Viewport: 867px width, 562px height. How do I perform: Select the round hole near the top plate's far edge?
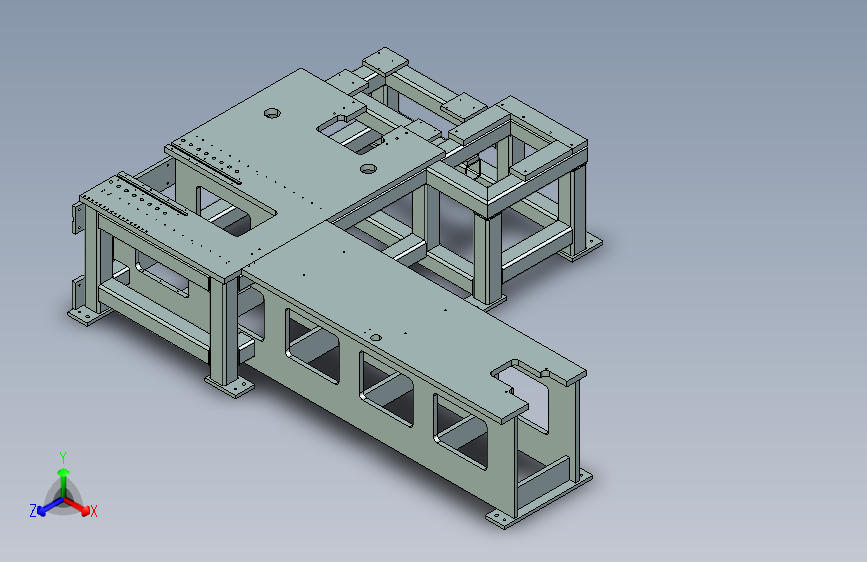pyautogui.click(x=272, y=113)
